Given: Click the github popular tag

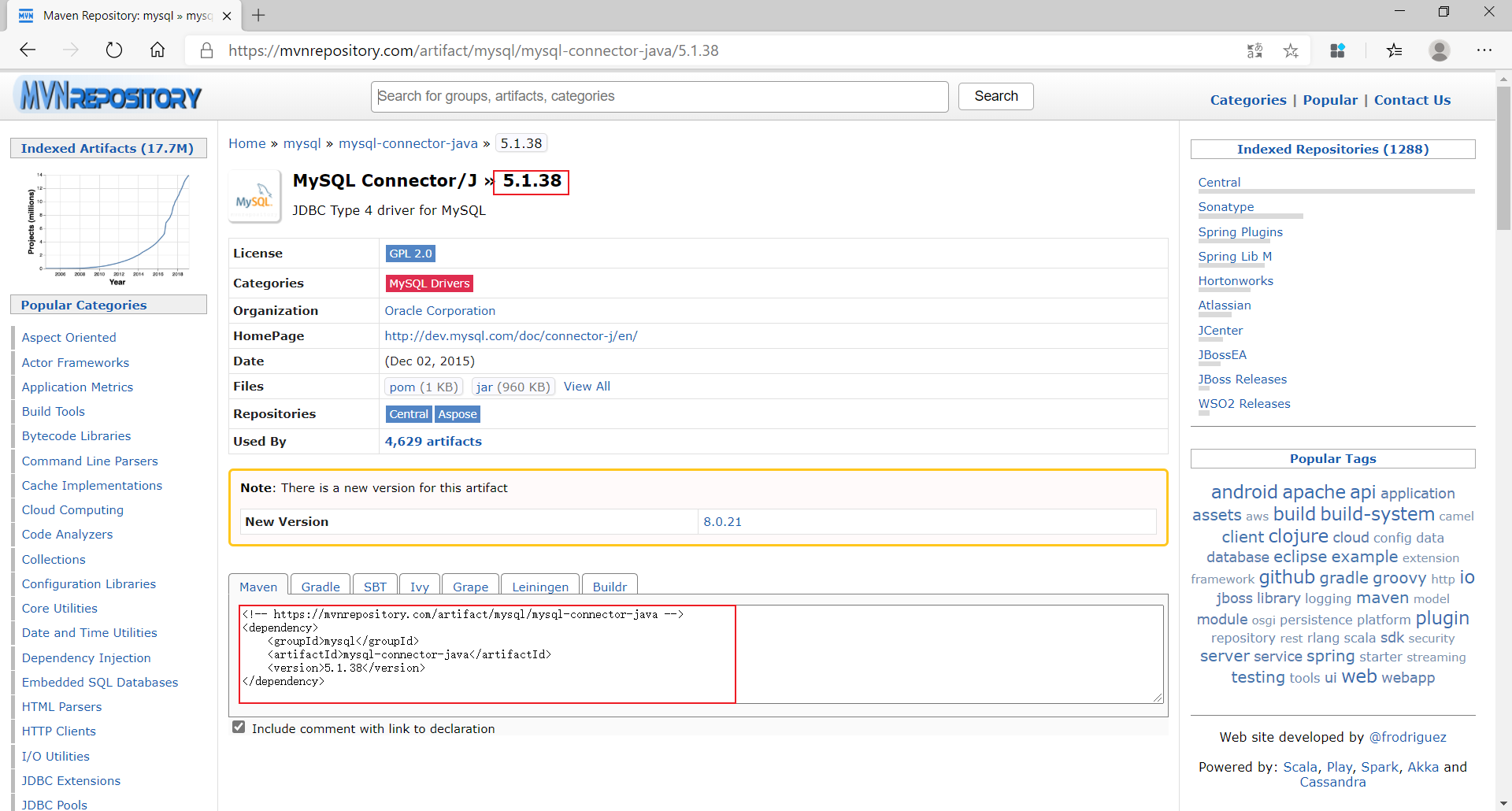Looking at the screenshot, I should click(1287, 577).
